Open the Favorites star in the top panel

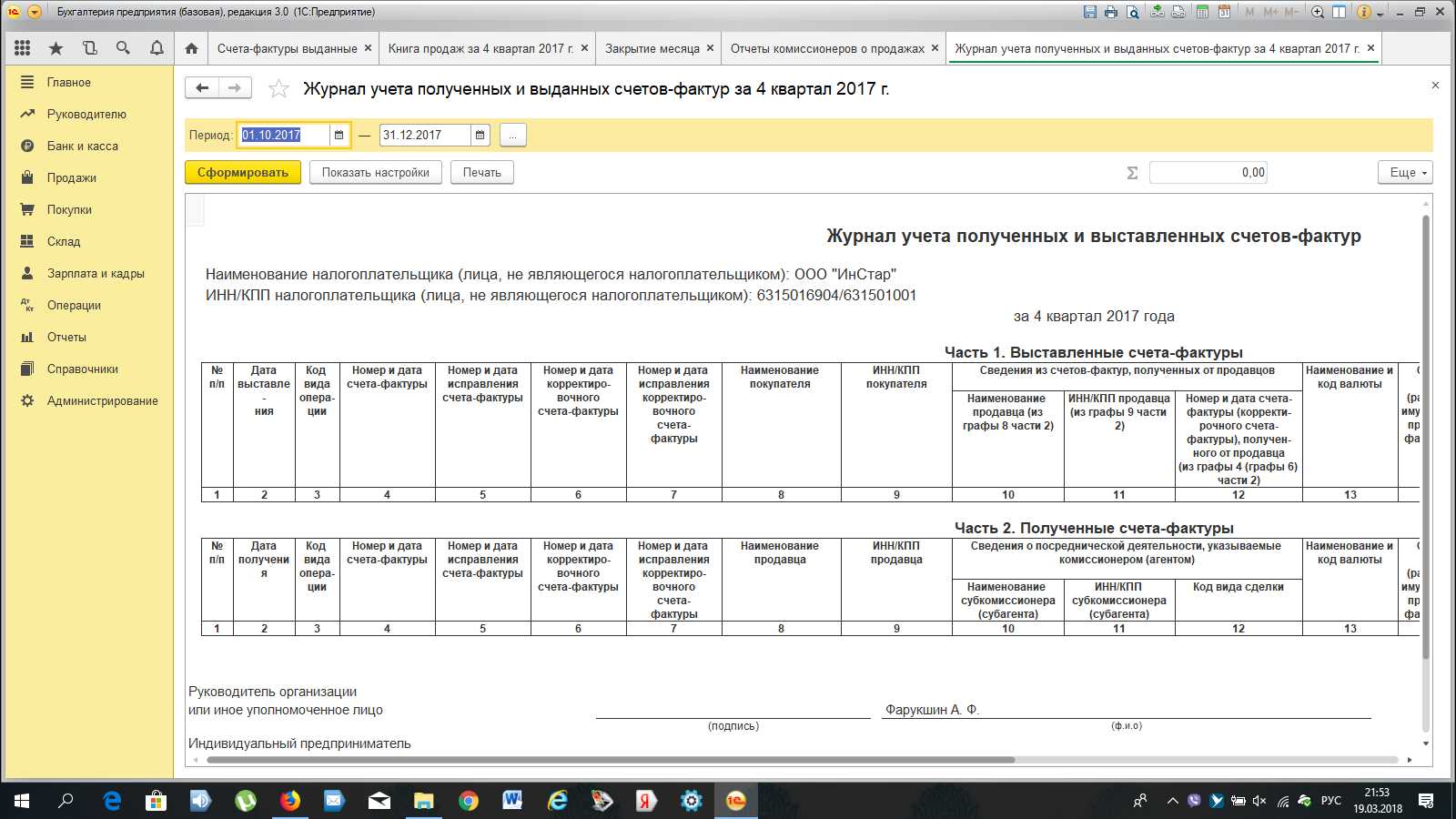[x=56, y=48]
